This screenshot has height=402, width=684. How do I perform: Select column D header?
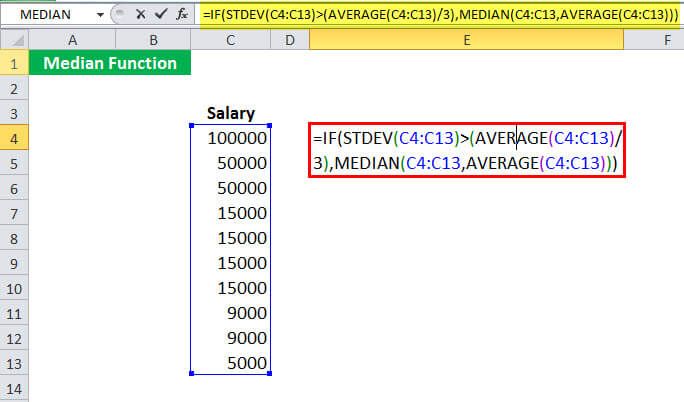(x=290, y=40)
